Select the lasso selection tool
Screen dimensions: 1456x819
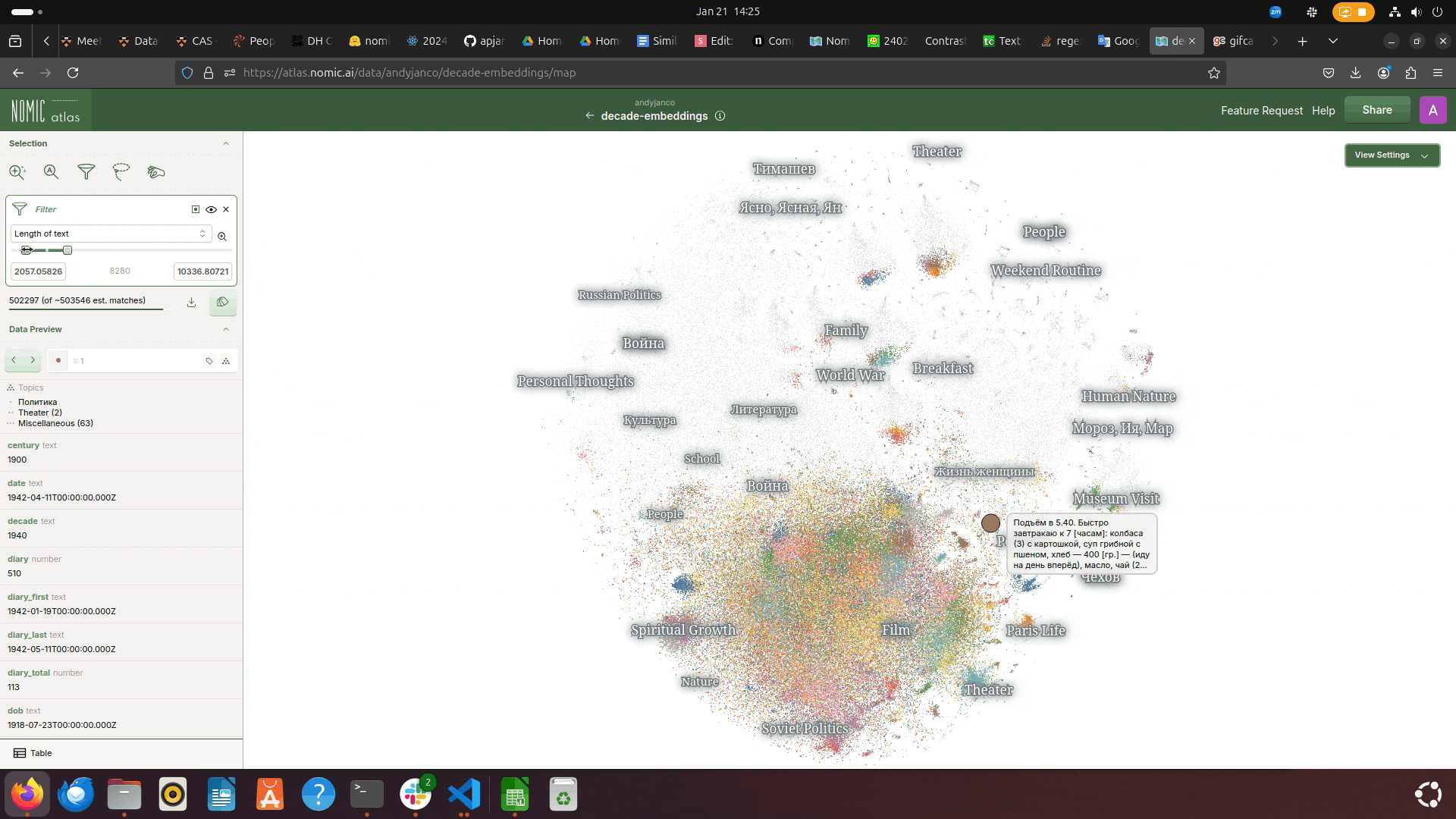[x=121, y=172]
